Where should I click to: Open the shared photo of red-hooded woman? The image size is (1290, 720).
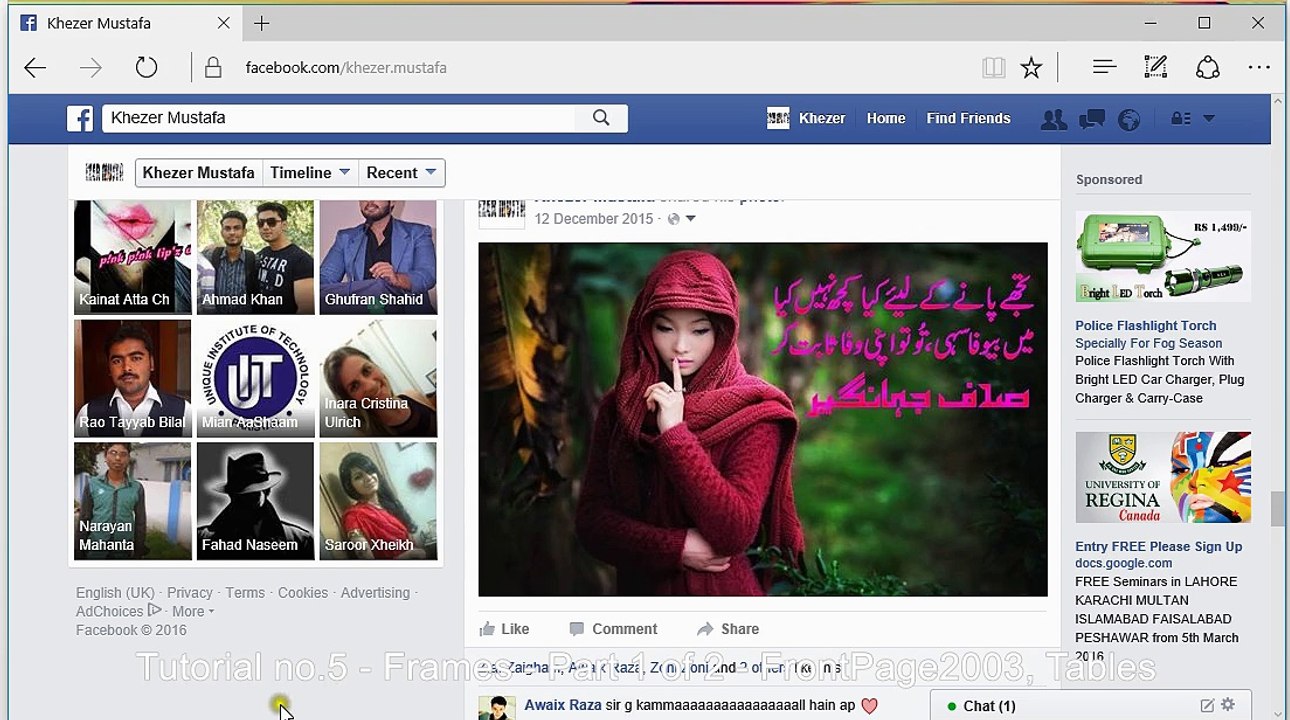tap(763, 419)
